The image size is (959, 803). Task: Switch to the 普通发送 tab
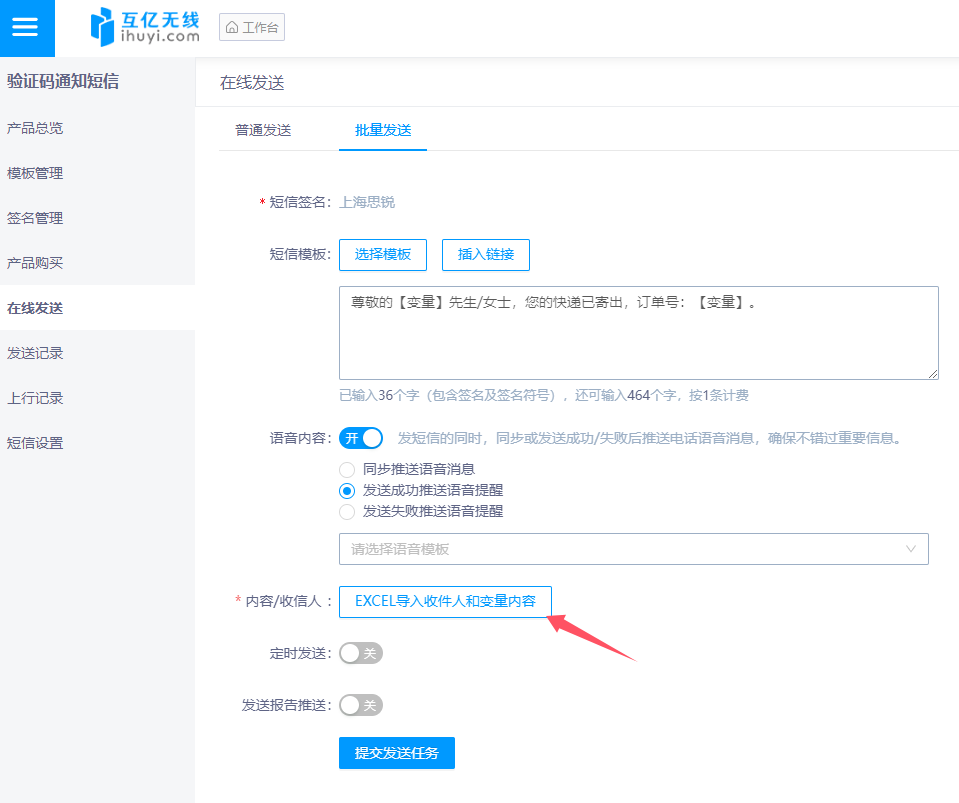263,130
